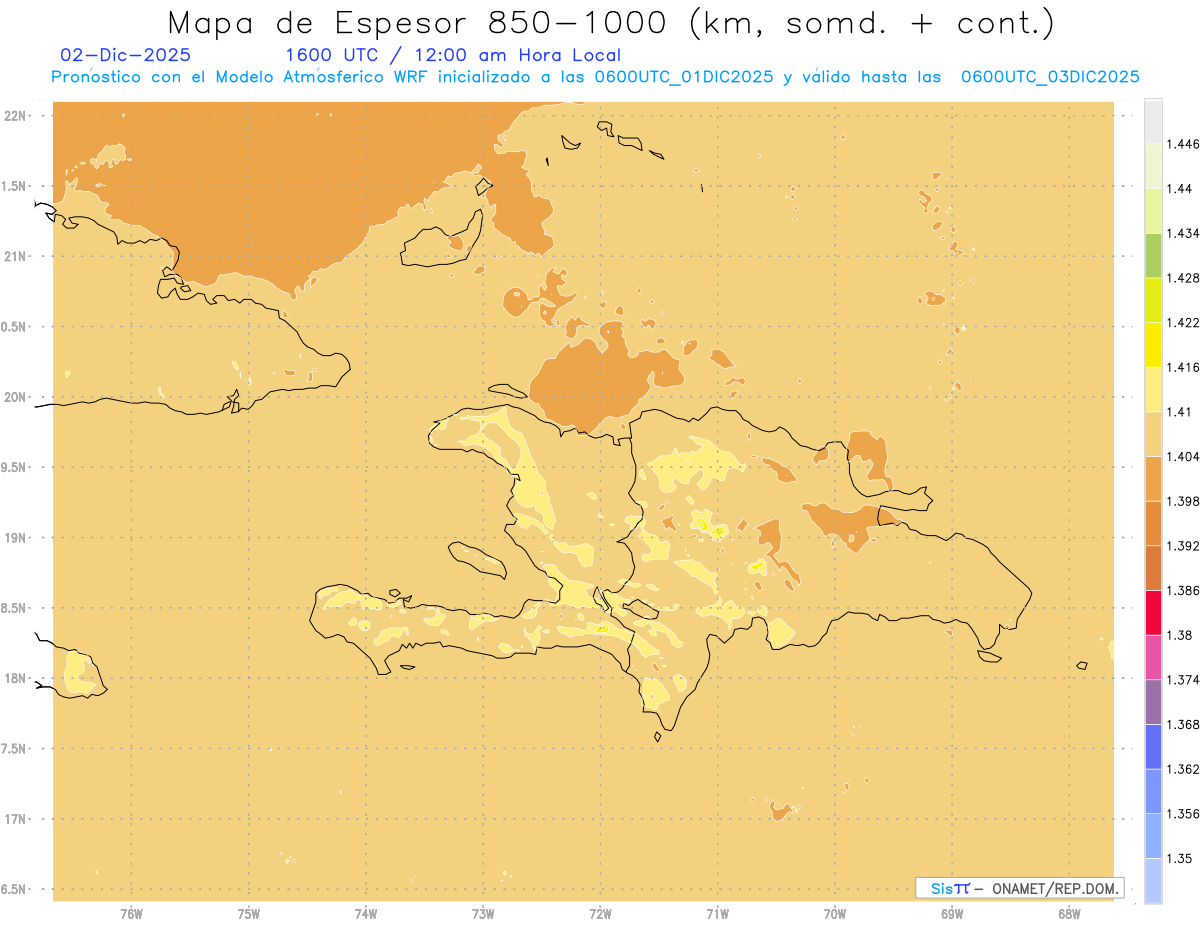The width and height of the screenshot is (1200, 927).
Task: Click the bright yellow colorbar segment between 1.416 and 1.422
Action: click(1153, 344)
